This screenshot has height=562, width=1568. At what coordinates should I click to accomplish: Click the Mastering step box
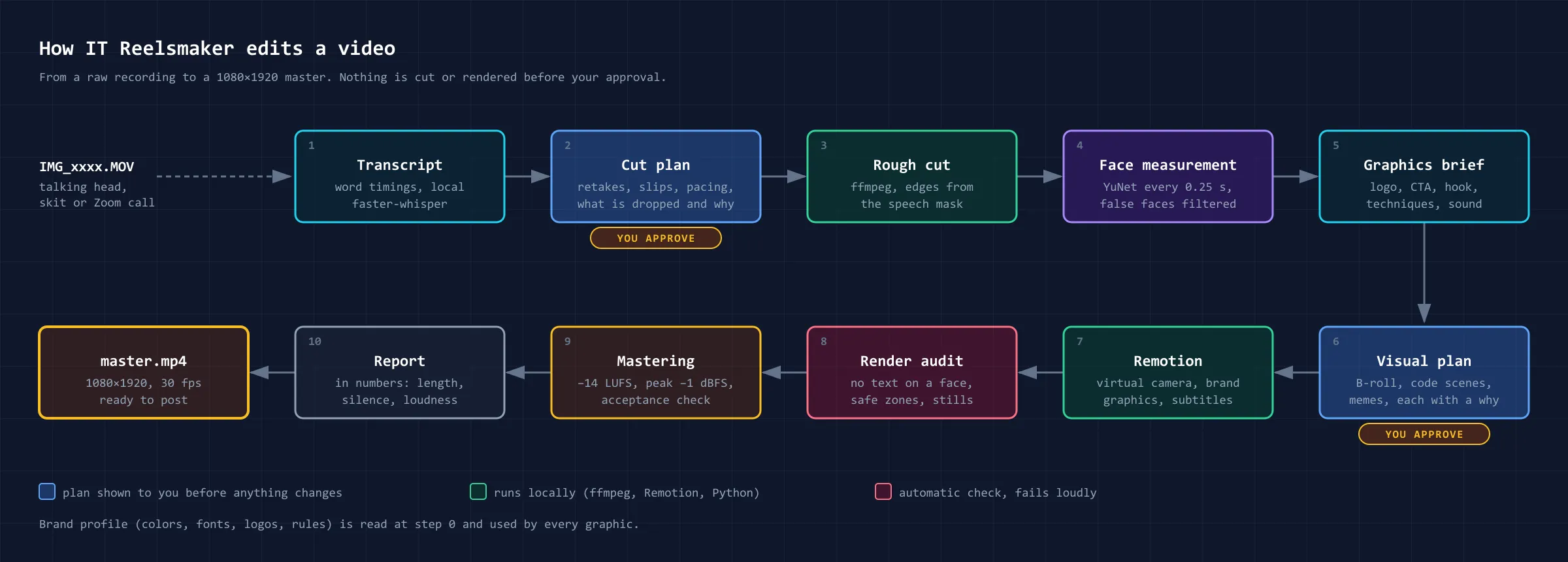pyautogui.click(x=656, y=372)
